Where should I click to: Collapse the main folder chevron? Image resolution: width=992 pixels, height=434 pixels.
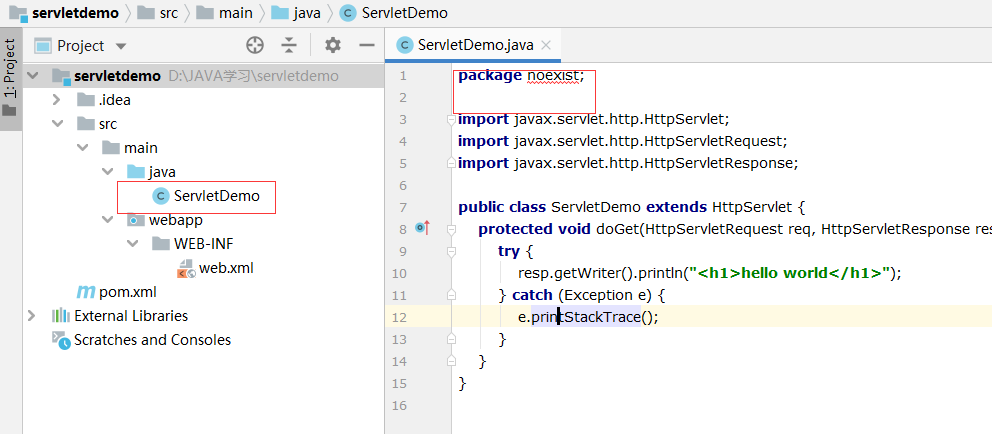[83, 148]
